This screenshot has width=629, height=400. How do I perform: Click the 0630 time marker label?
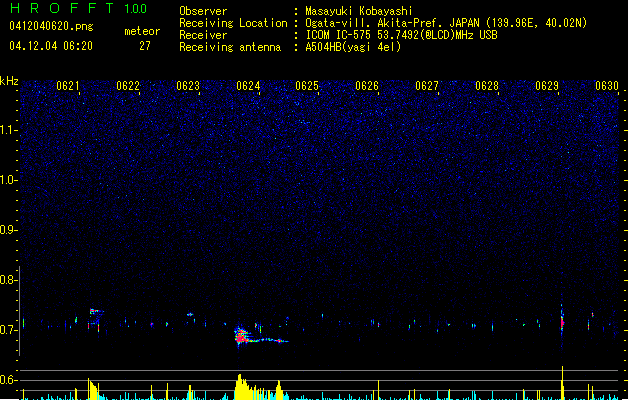[607, 86]
